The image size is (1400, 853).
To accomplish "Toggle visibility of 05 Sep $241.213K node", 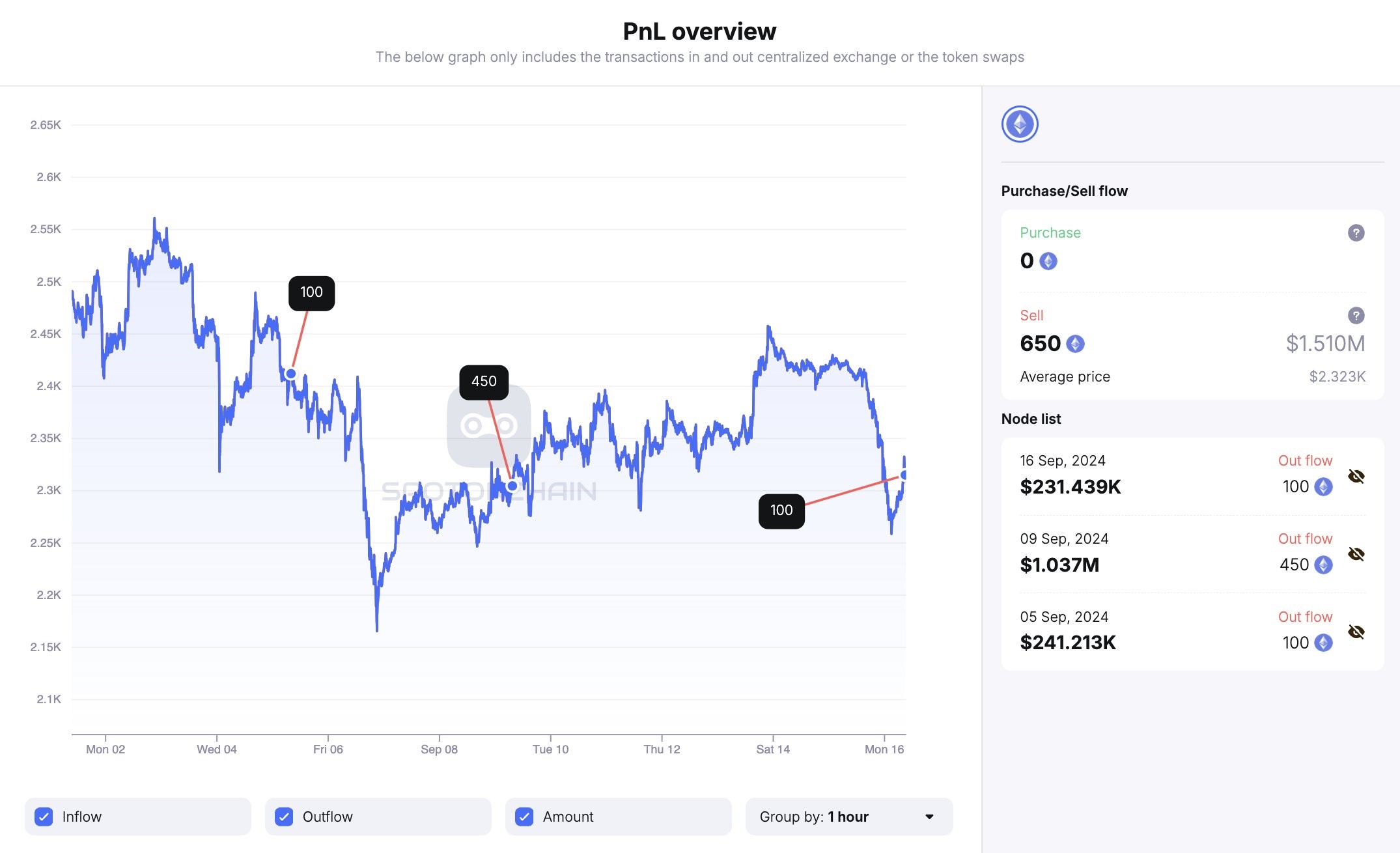I will [x=1356, y=632].
